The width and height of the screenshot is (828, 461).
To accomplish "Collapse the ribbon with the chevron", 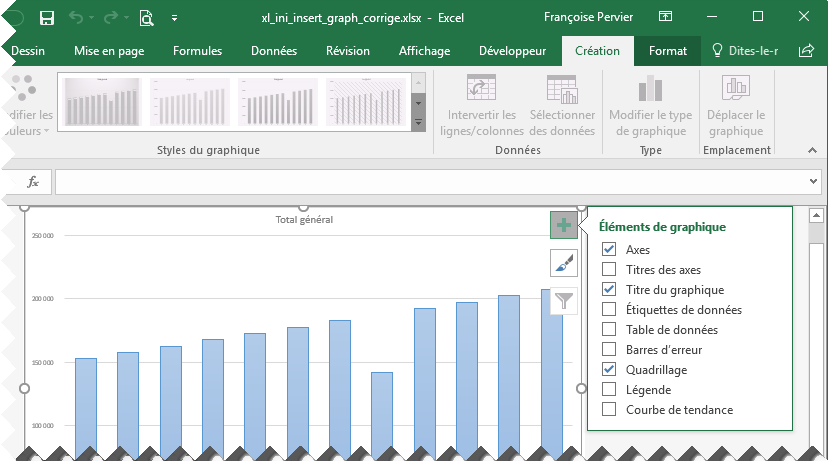I will [x=811, y=150].
